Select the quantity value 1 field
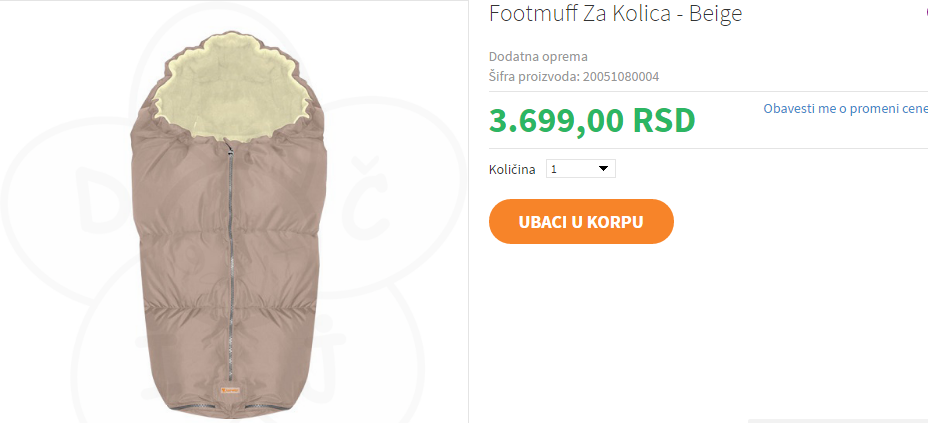Image resolution: width=928 pixels, height=423 pixels. (x=581, y=169)
